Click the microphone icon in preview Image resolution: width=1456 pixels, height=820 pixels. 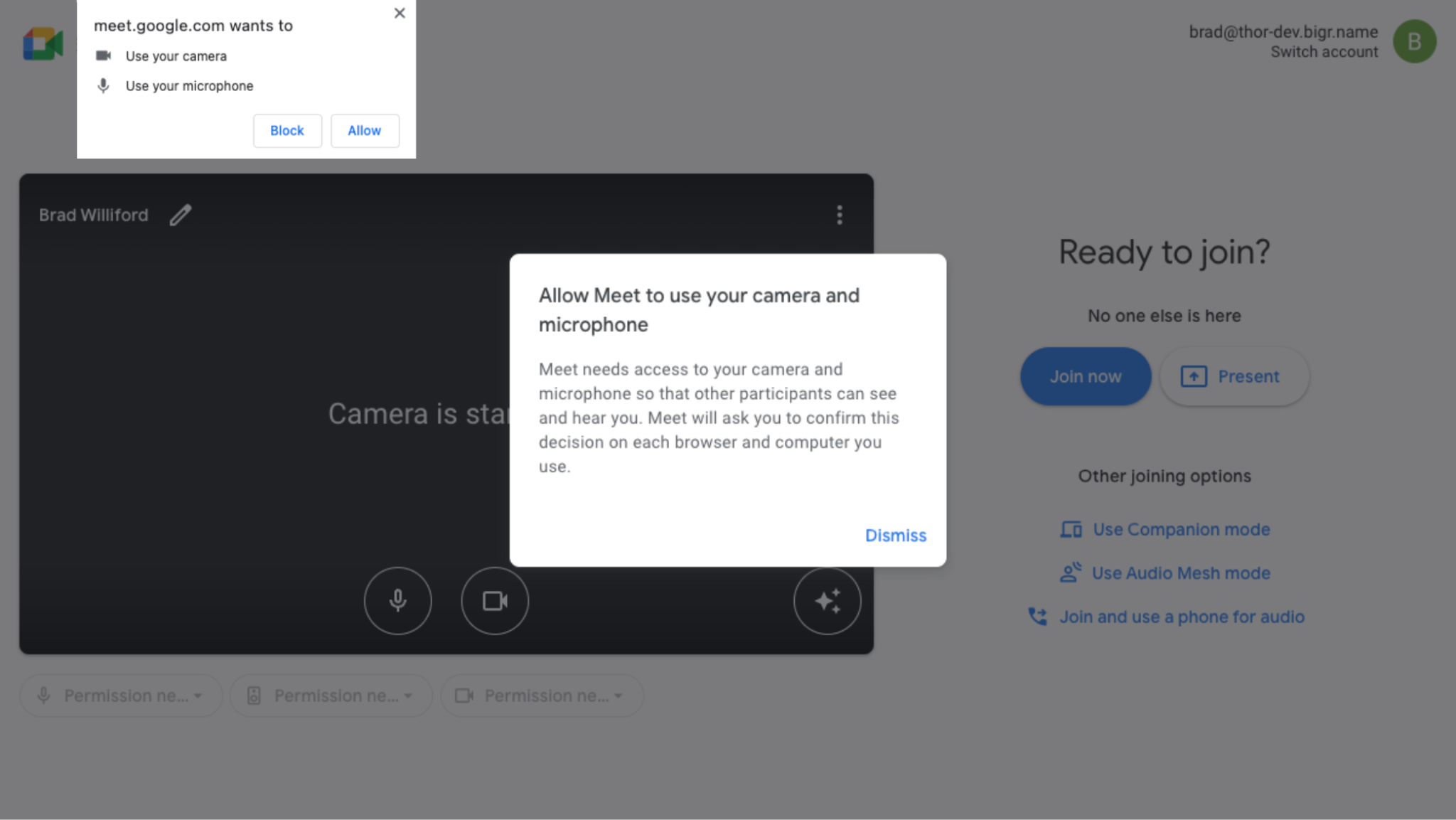pyautogui.click(x=397, y=600)
